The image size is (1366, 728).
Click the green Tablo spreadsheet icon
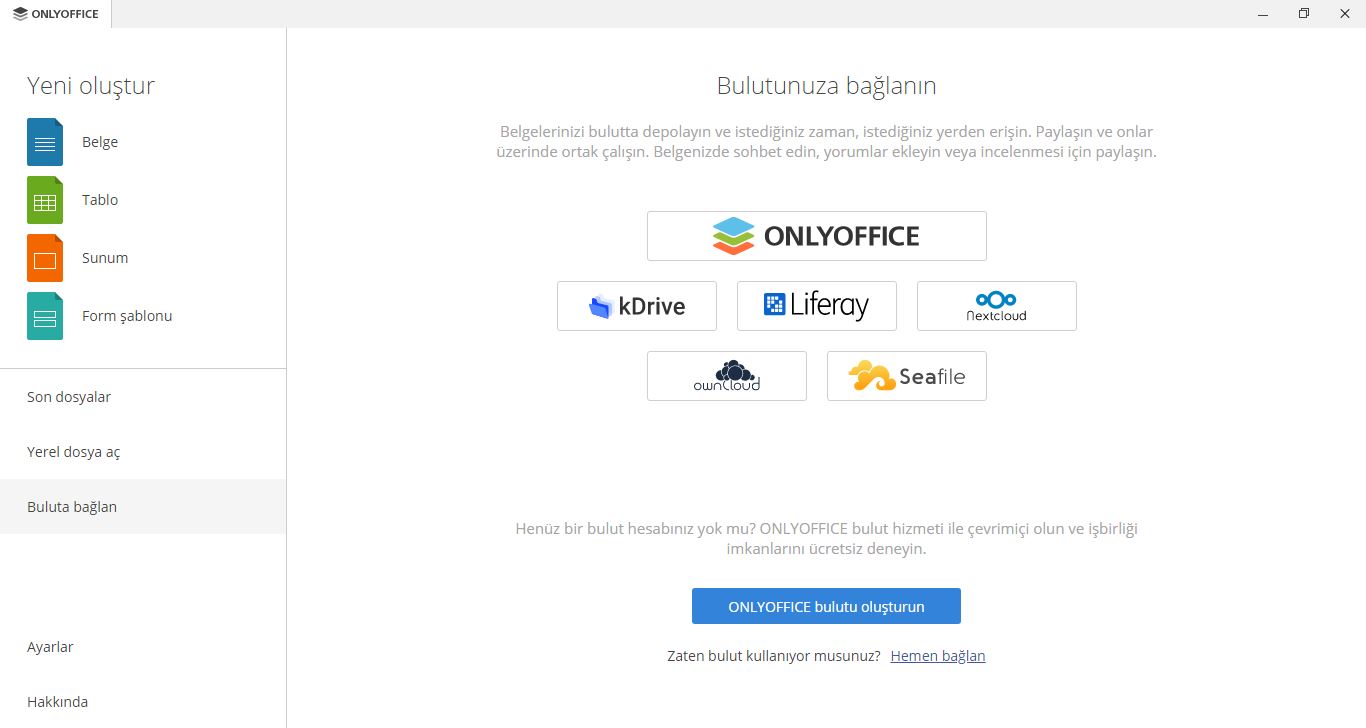pos(45,200)
